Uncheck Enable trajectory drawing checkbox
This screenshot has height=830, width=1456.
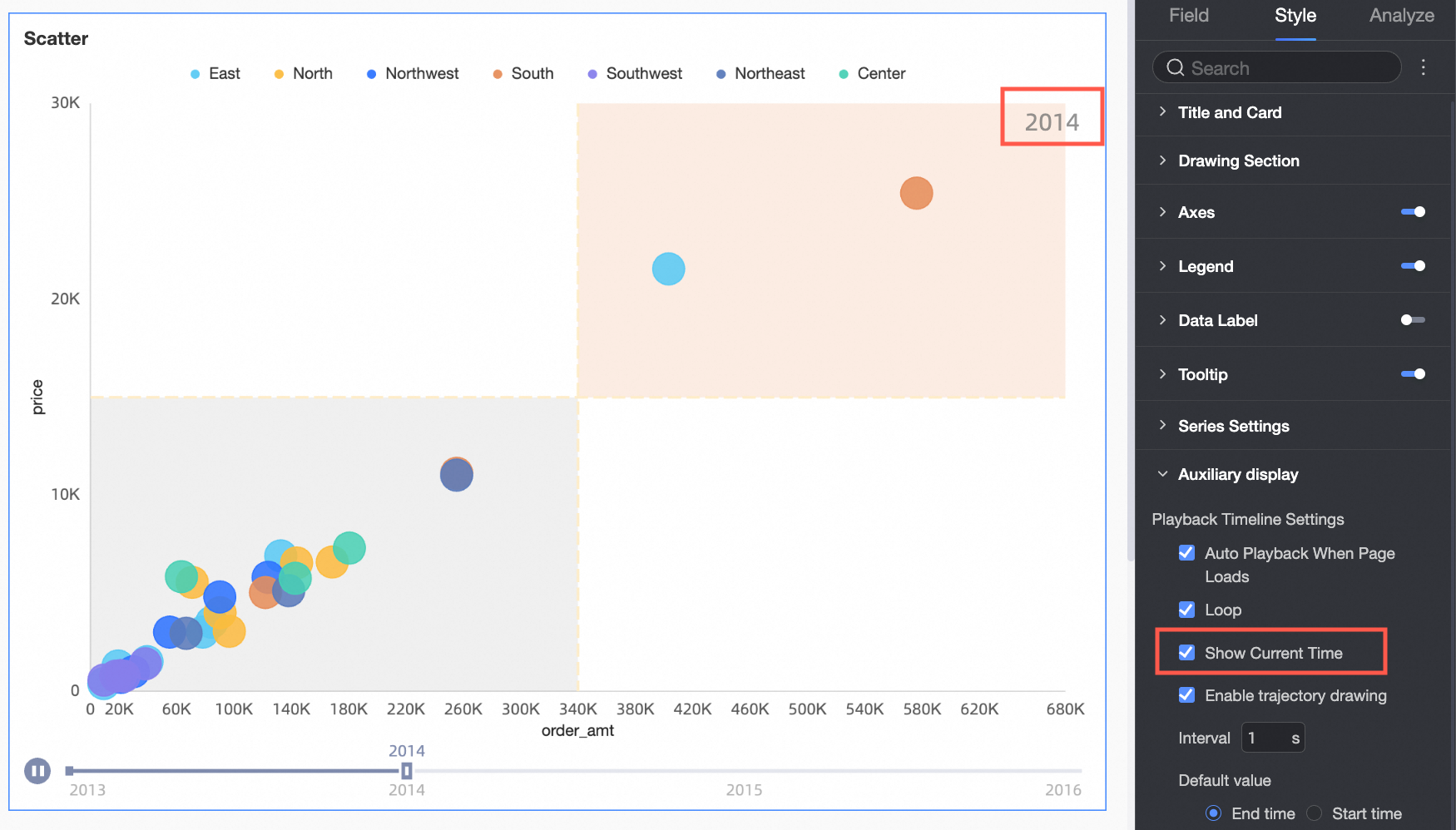(1187, 695)
